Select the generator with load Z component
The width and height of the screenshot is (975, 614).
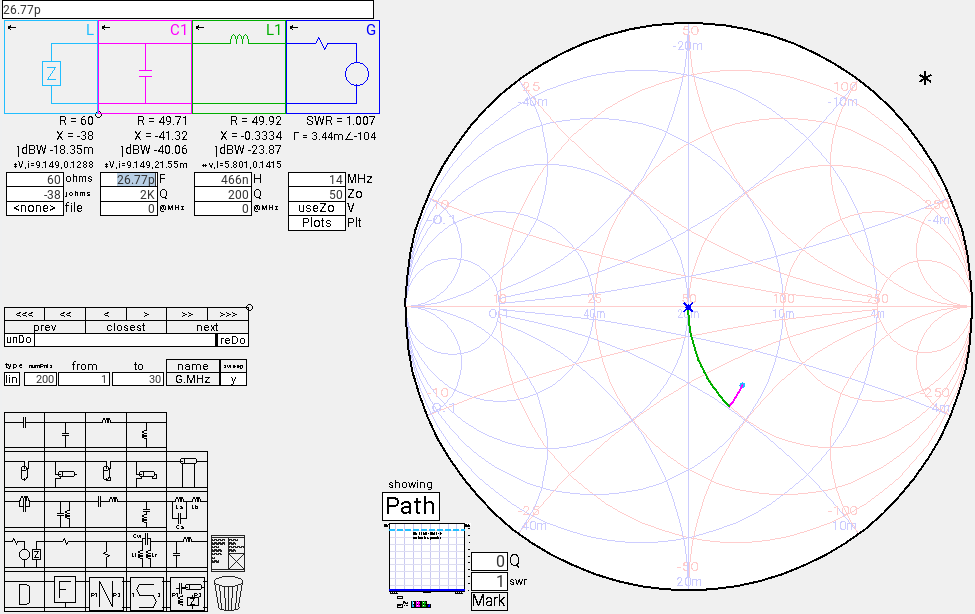tap(24, 550)
